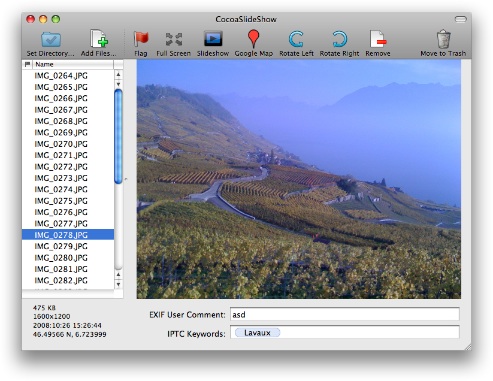Click the Name column header

click(73, 64)
